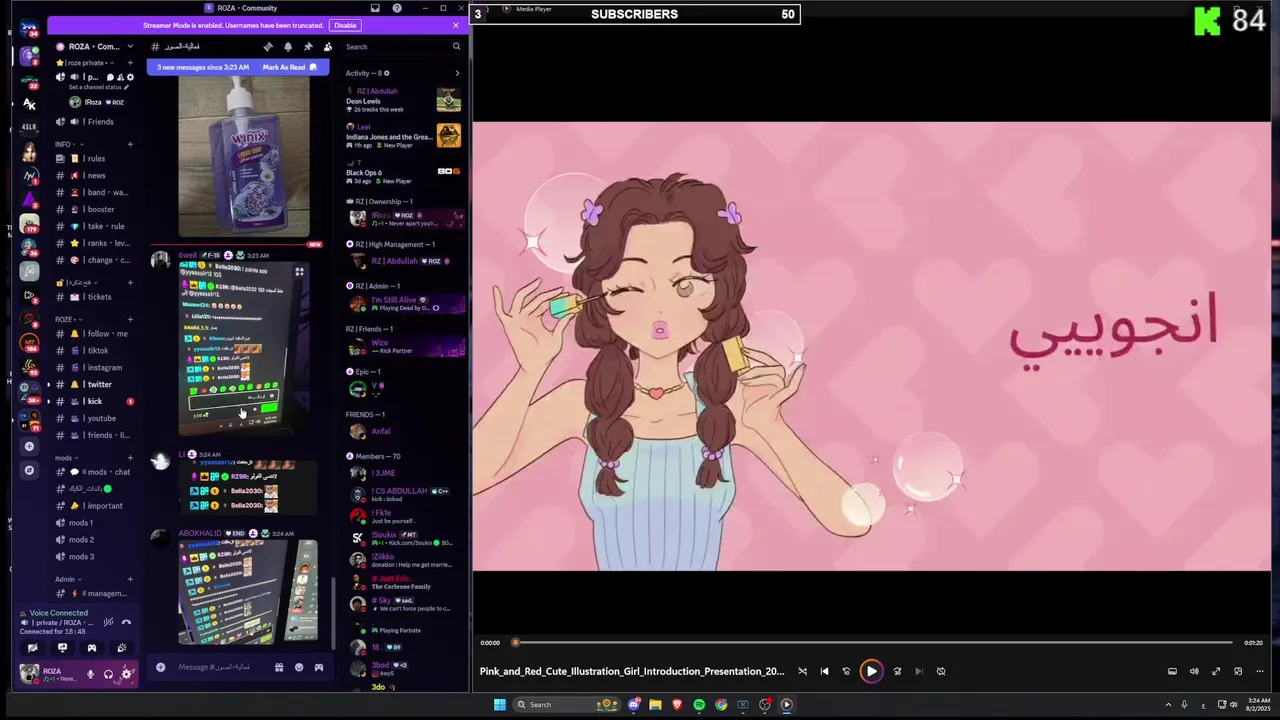Image resolution: width=1280 pixels, height=720 pixels.
Task: Collapse the mods channel category
Action: (x=66, y=458)
